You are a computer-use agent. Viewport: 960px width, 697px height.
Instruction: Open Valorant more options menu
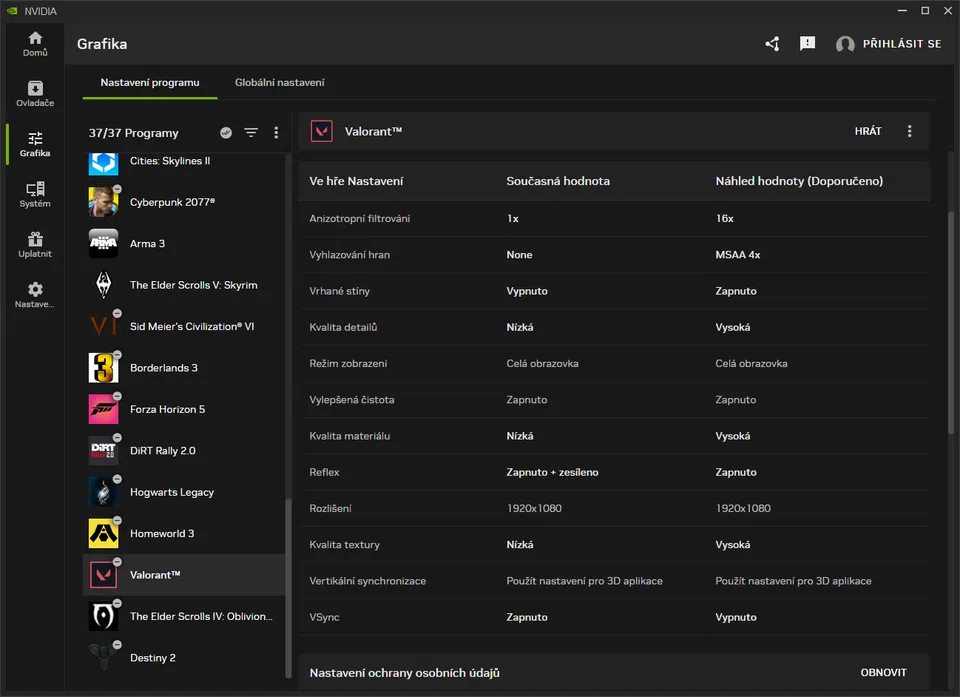[x=909, y=131]
